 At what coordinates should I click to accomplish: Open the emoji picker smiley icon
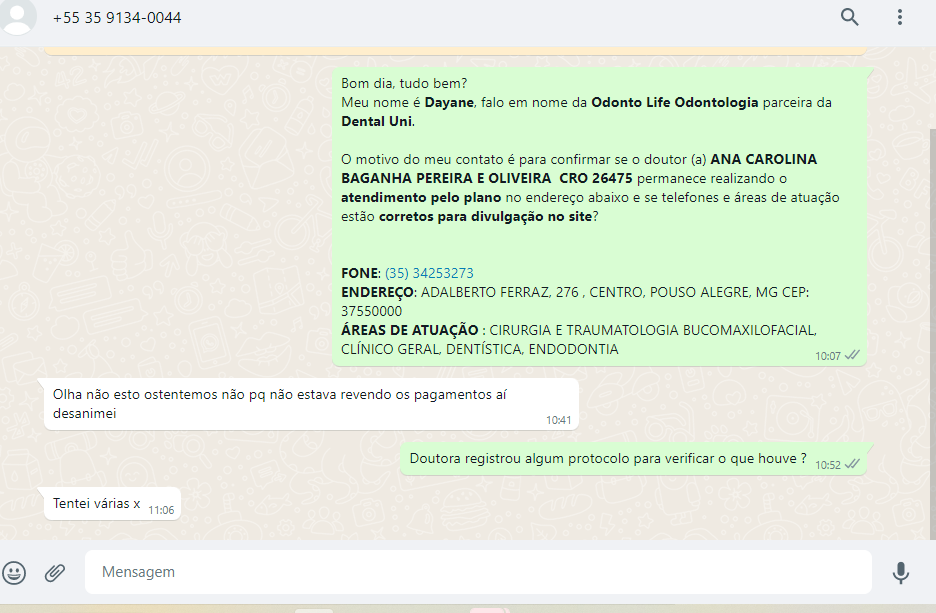click(14, 572)
